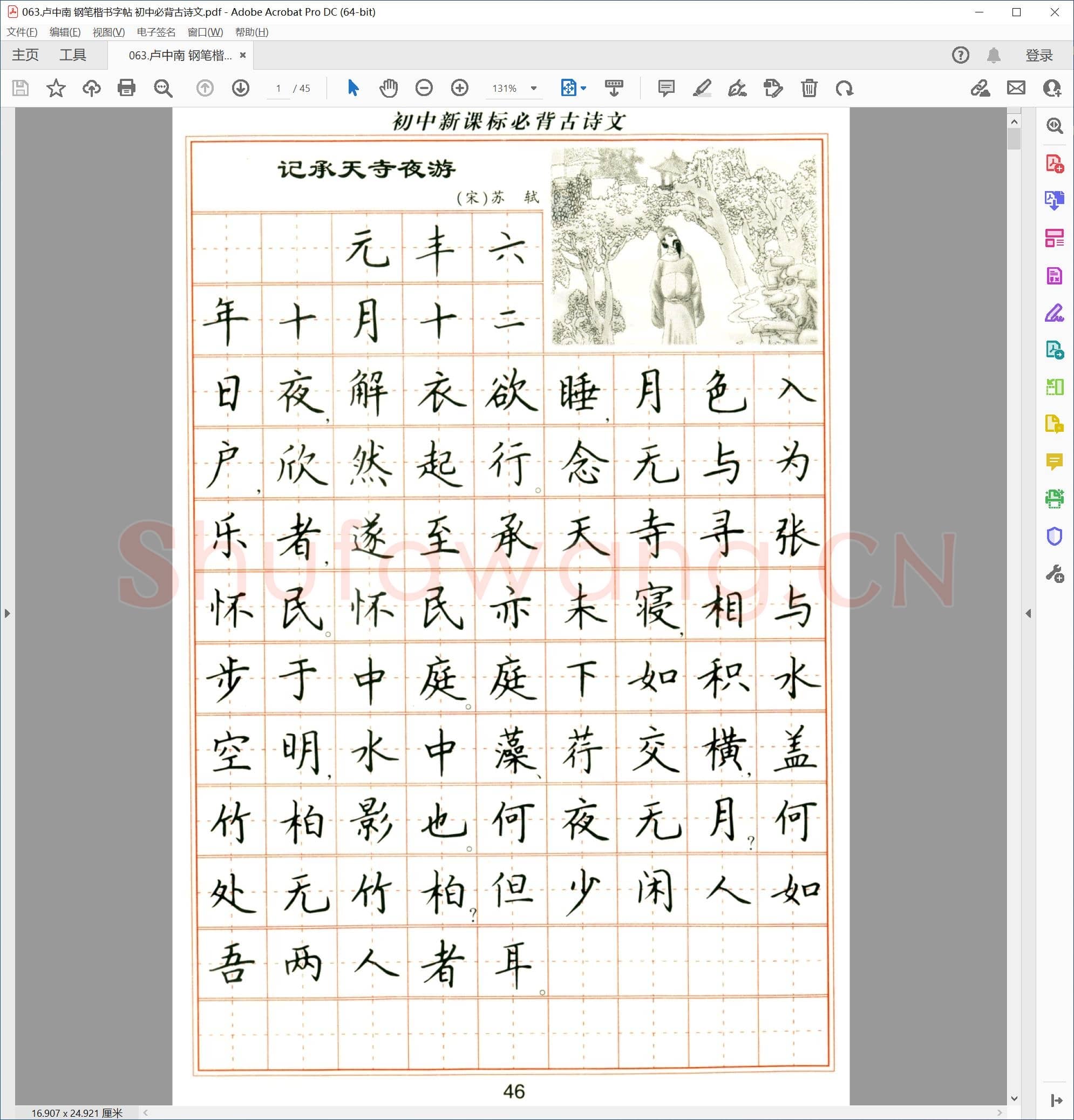Expand the left navigation pane arrow
Screen dimensions: 1074x1120
7,613
